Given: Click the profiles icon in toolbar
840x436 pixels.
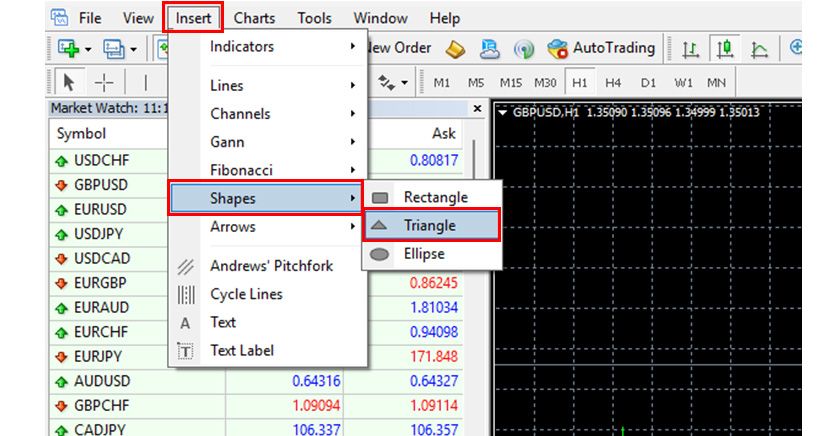Looking at the screenshot, I should pos(113,48).
